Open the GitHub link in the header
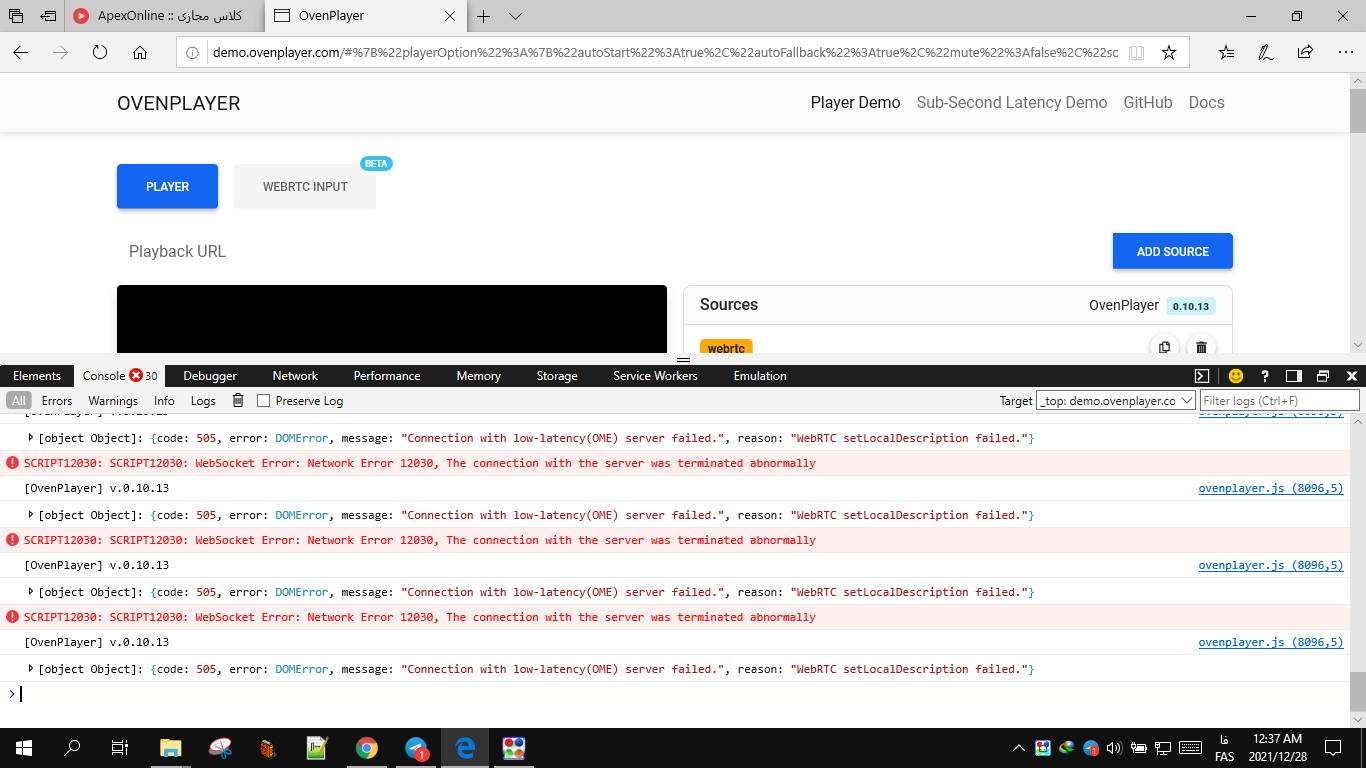This screenshot has height=768, width=1366. [x=1147, y=102]
